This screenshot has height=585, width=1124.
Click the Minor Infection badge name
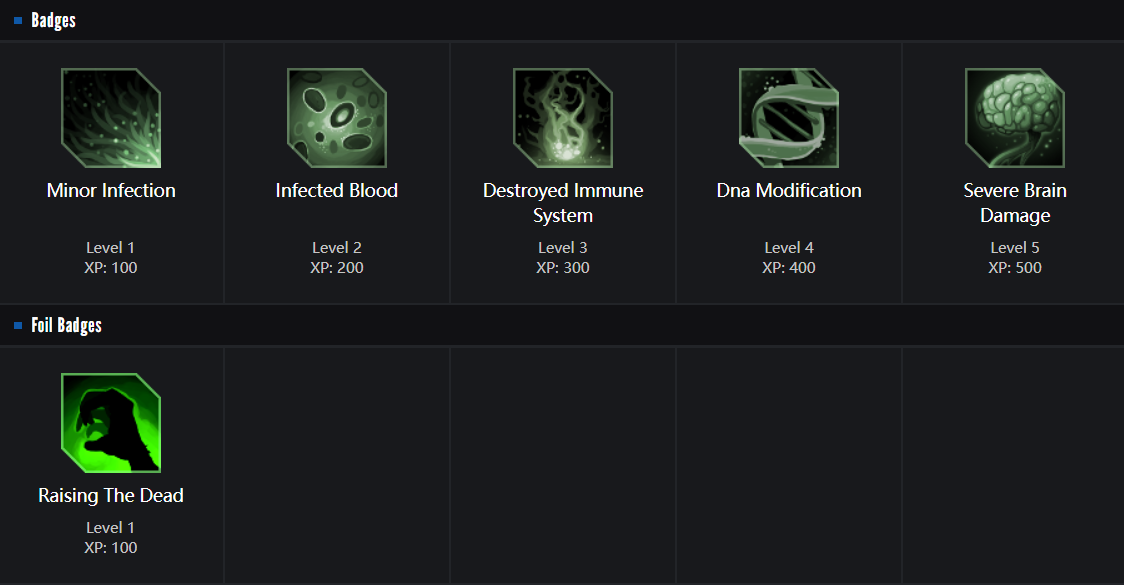pos(111,190)
